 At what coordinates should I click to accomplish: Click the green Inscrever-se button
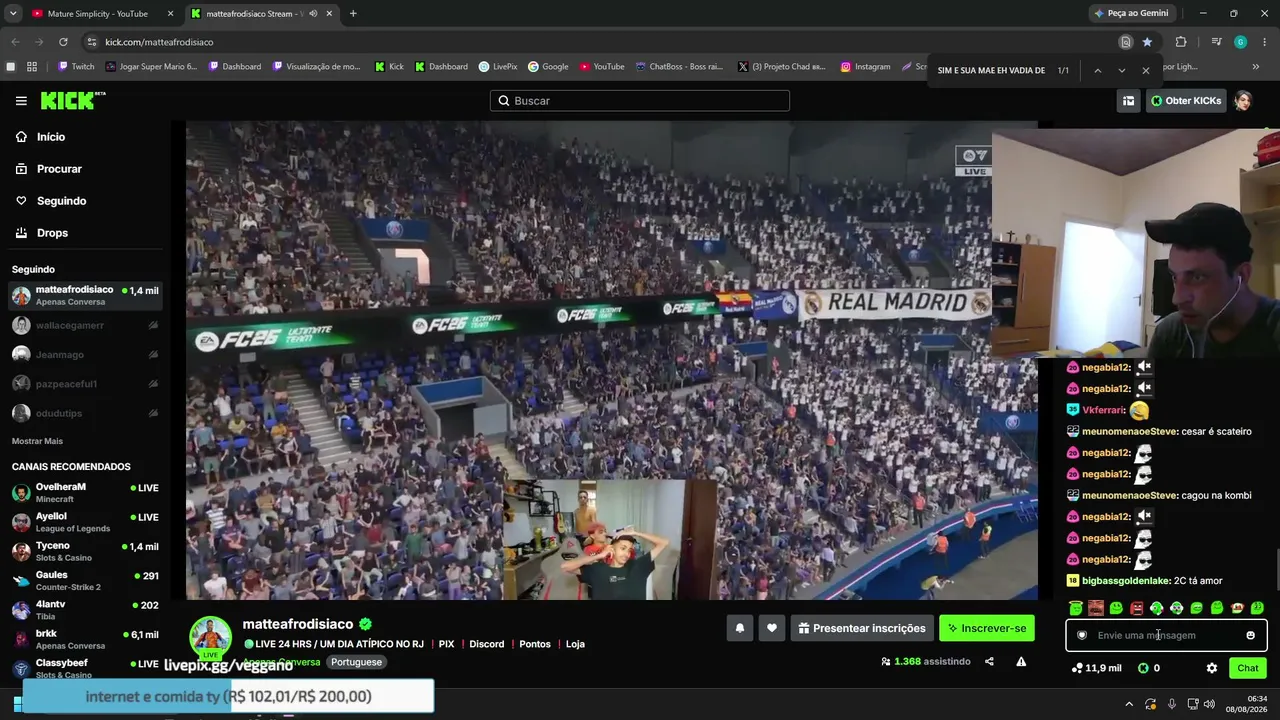(x=987, y=628)
